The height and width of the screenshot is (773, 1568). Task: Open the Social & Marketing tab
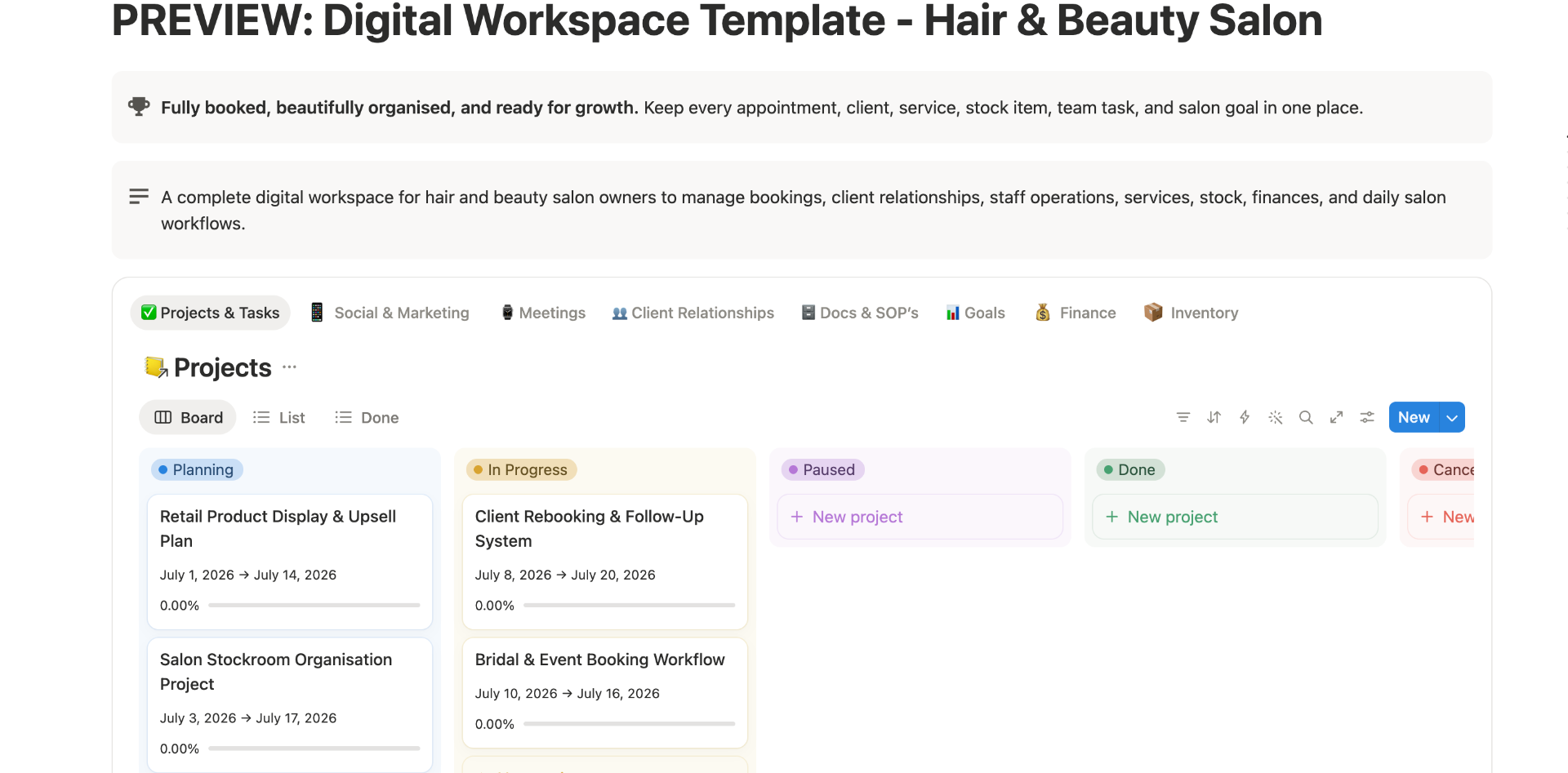390,313
